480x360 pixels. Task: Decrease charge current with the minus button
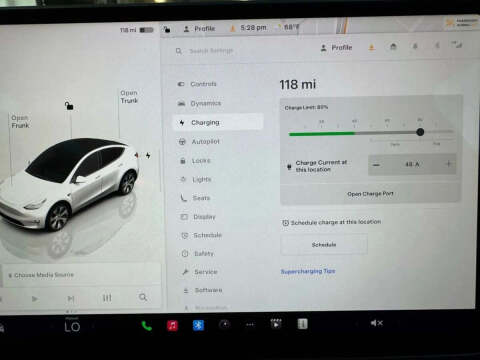(x=376, y=165)
